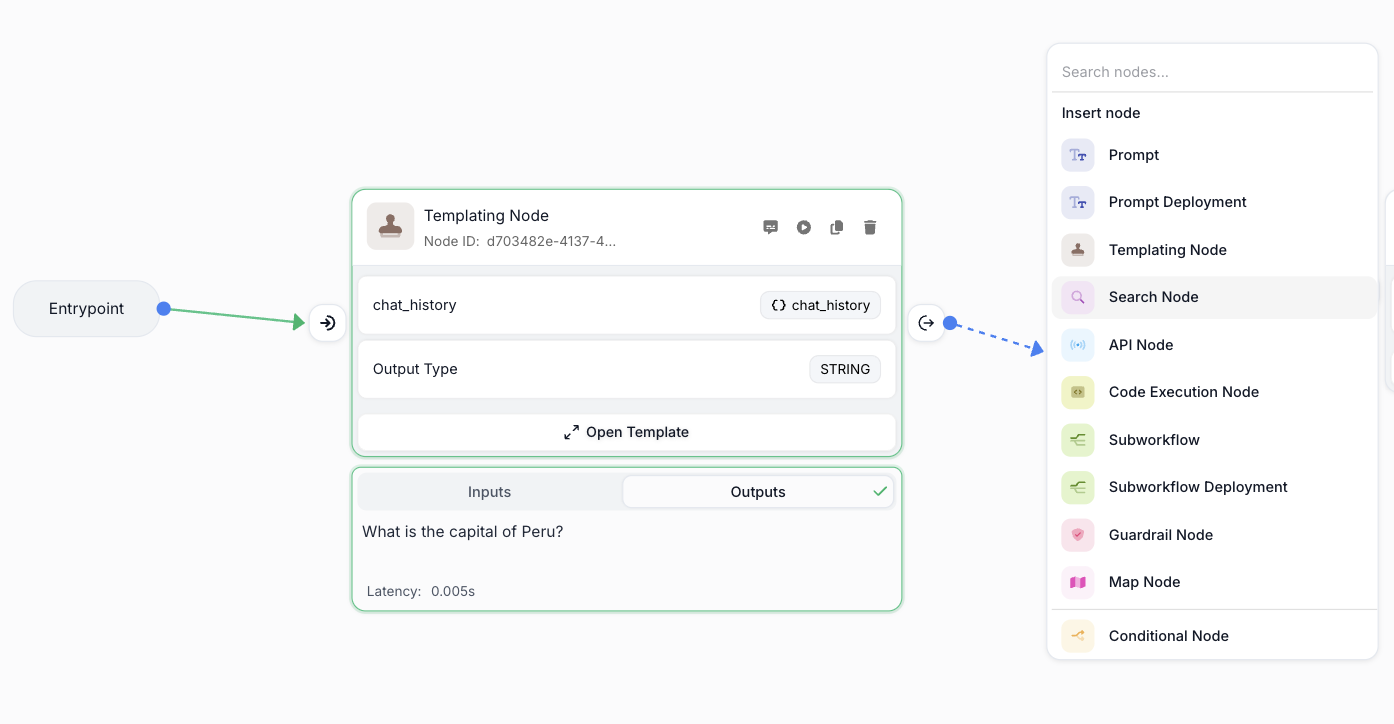
Task: Click the Node ID d703482e-4137-4... text
Action: click(x=520, y=241)
